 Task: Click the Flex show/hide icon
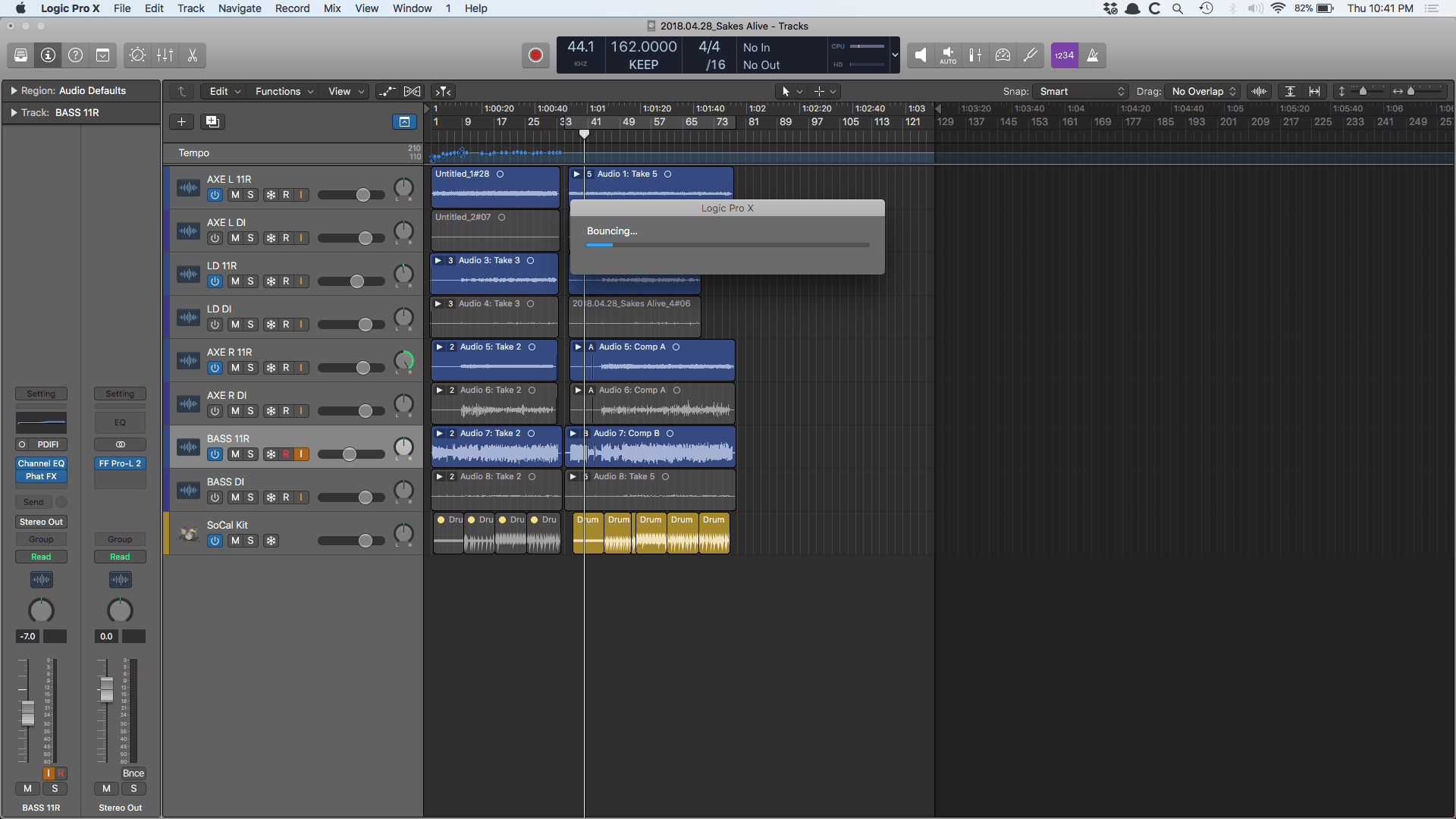pos(412,92)
